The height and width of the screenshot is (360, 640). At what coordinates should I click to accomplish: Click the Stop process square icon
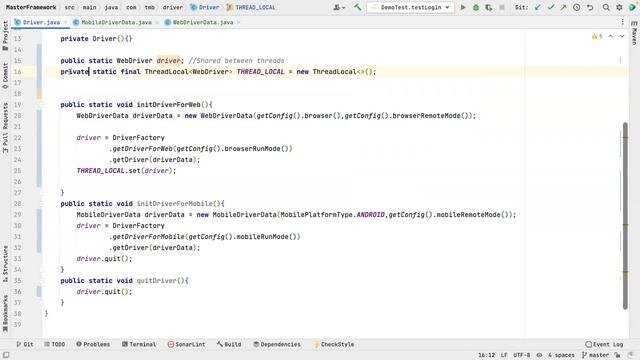(502, 7)
